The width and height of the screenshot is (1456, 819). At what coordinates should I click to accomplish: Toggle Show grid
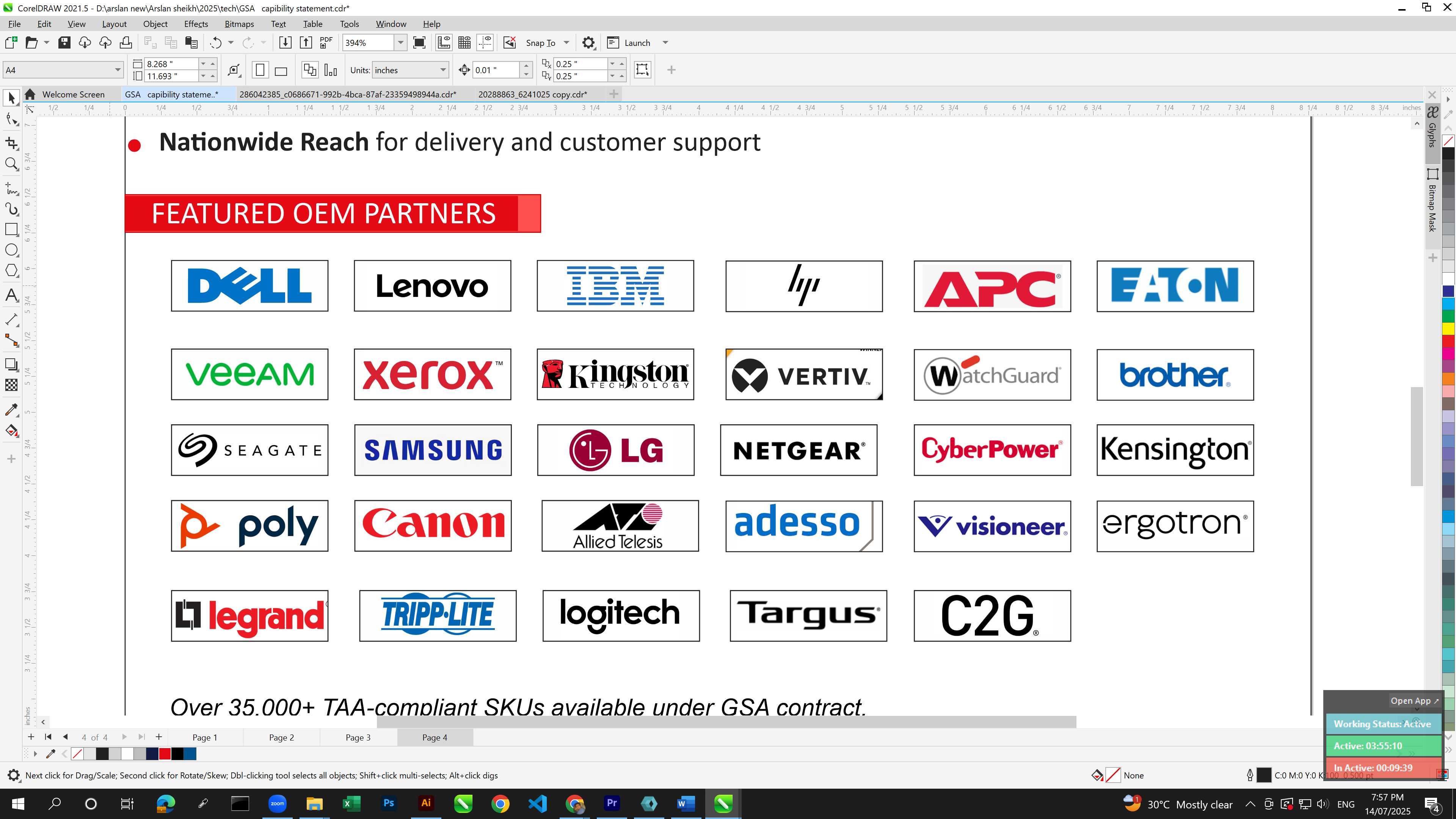tap(464, 42)
